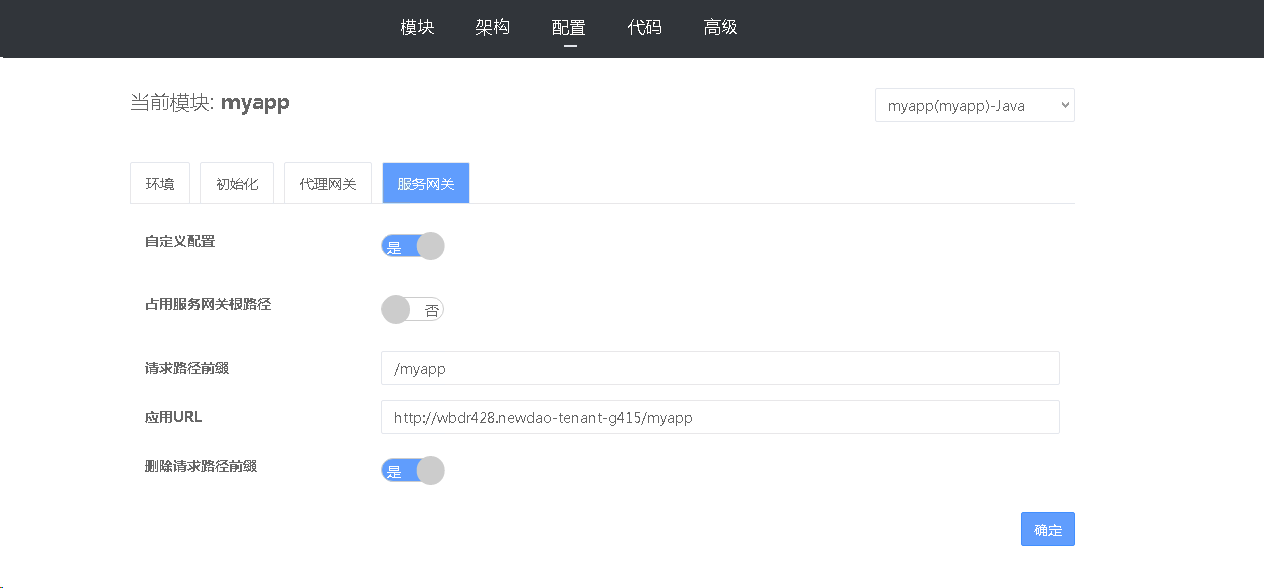Enable the 占用服务网关根路径 switch
Viewport: 1264px width, 588px height.
click(x=412, y=310)
